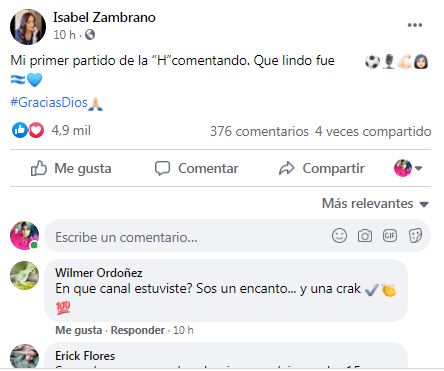Like the post with Me gusta
The width and height of the screenshot is (444, 371).
(71, 168)
